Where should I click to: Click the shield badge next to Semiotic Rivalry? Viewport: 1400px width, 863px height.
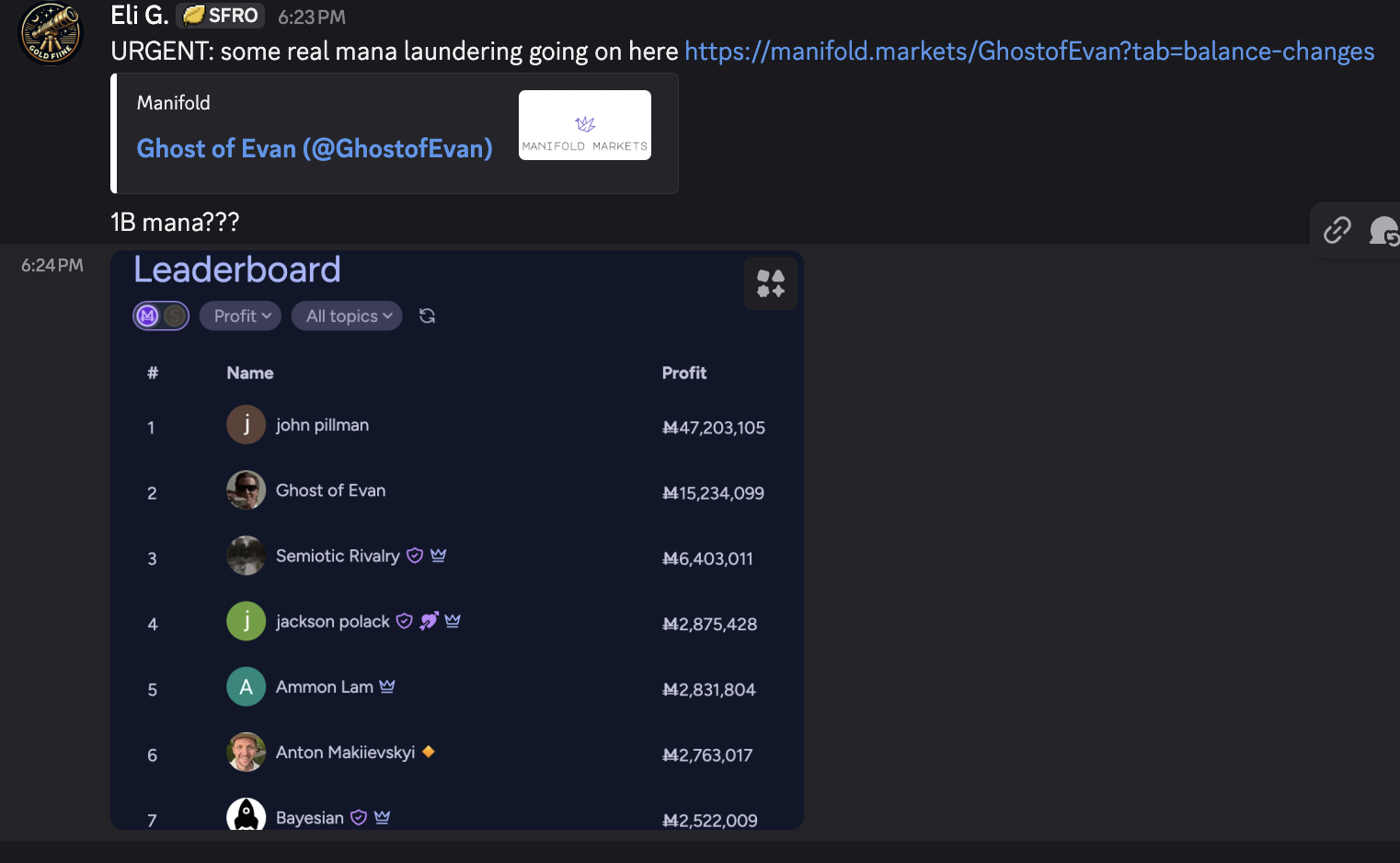415,555
